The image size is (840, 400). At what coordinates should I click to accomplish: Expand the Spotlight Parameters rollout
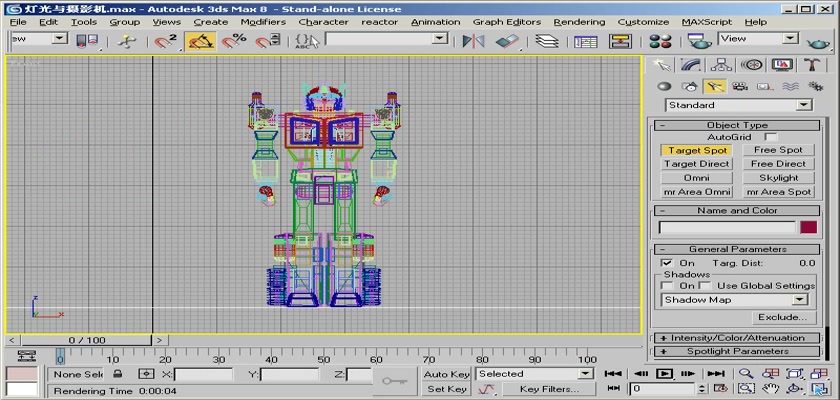point(737,352)
